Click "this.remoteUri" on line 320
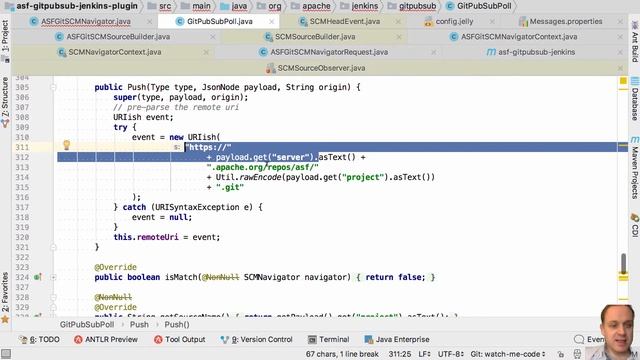The height and width of the screenshot is (360, 640). 146,237
